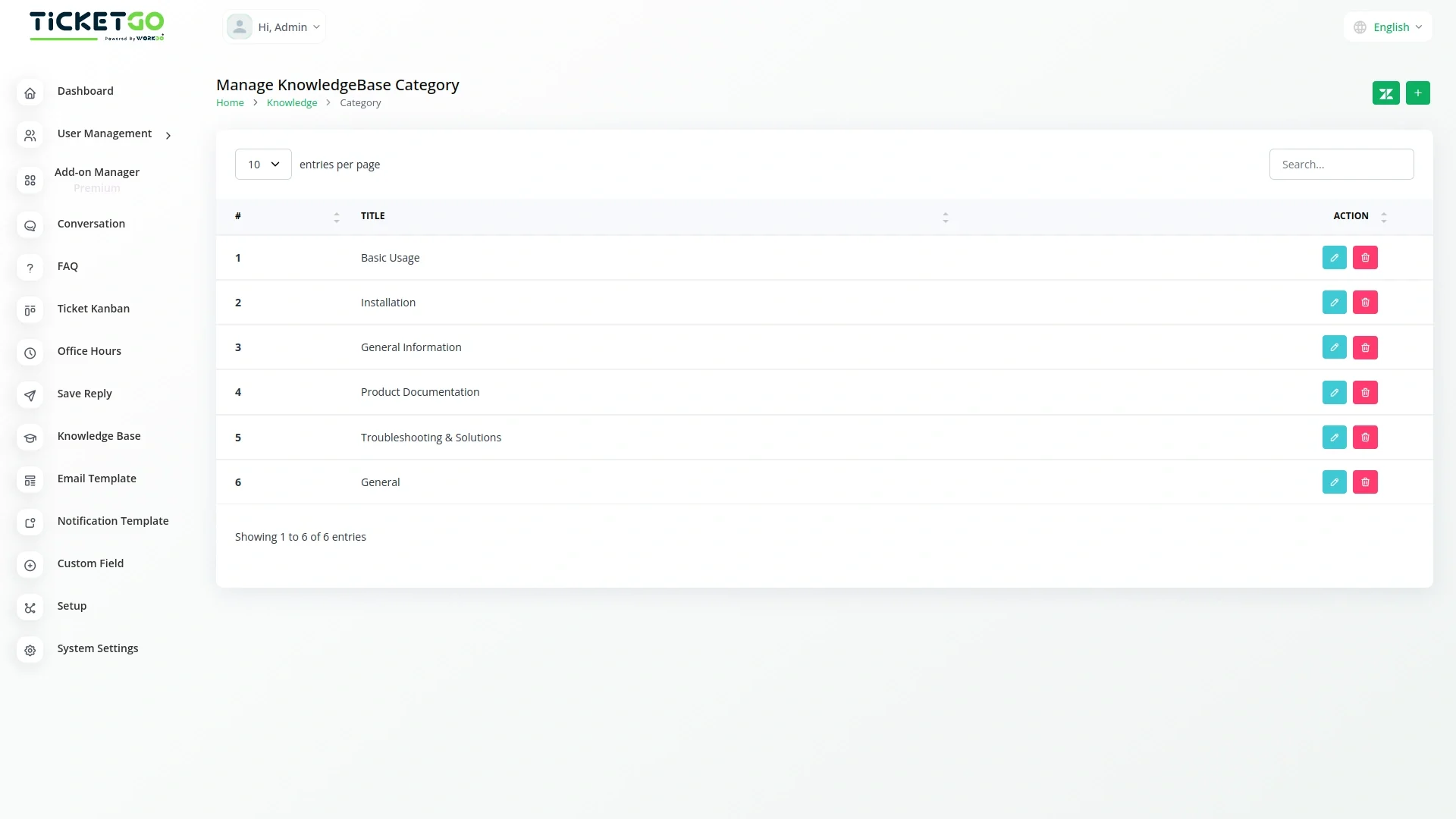Edit the Basic Usage category

[1334, 258]
